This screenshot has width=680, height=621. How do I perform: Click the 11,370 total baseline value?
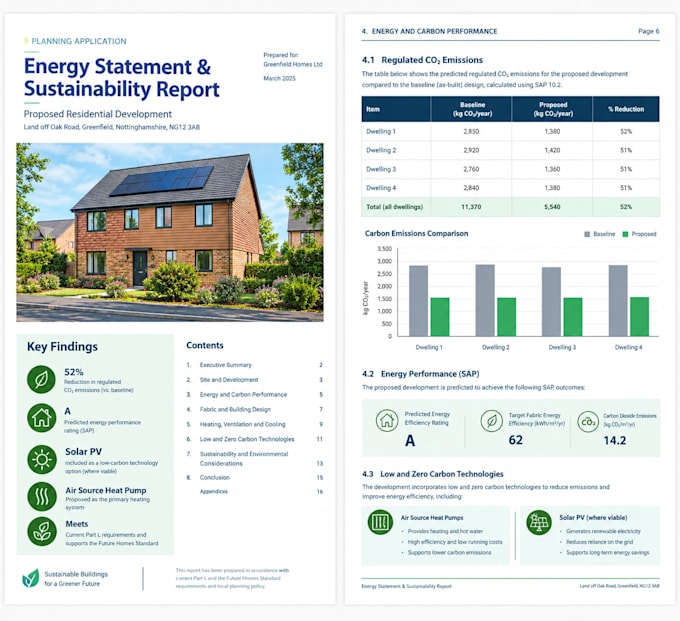point(471,207)
